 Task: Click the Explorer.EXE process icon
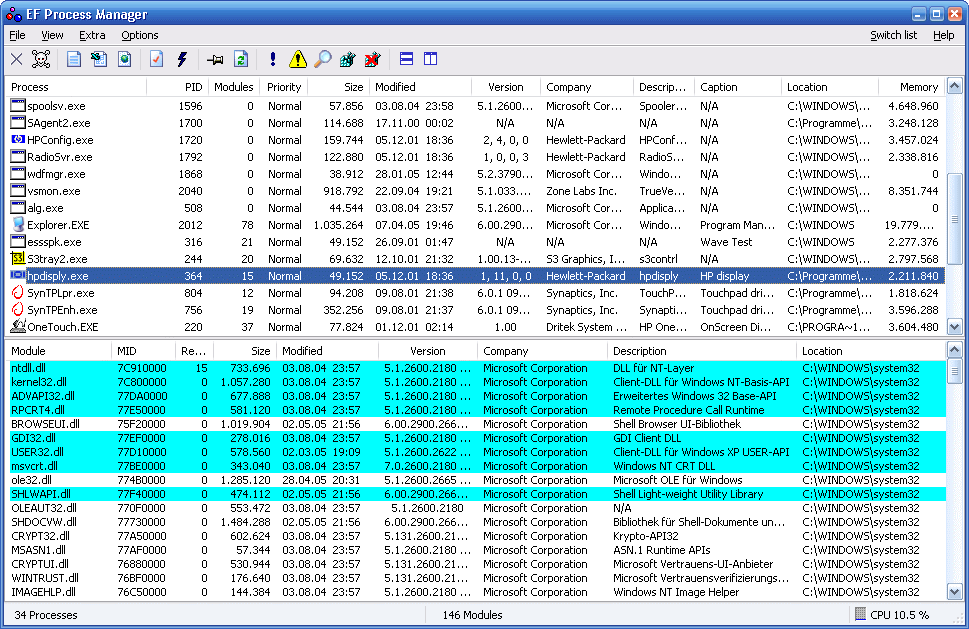point(18,224)
